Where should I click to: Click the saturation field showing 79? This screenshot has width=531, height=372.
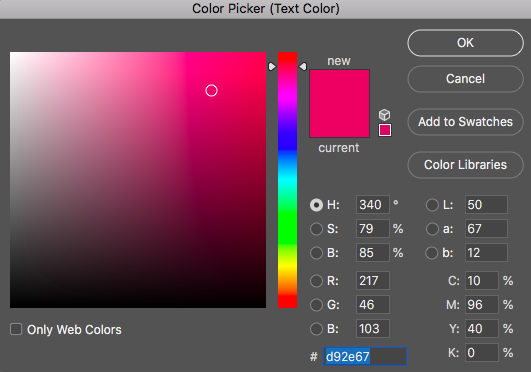pos(373,229)
